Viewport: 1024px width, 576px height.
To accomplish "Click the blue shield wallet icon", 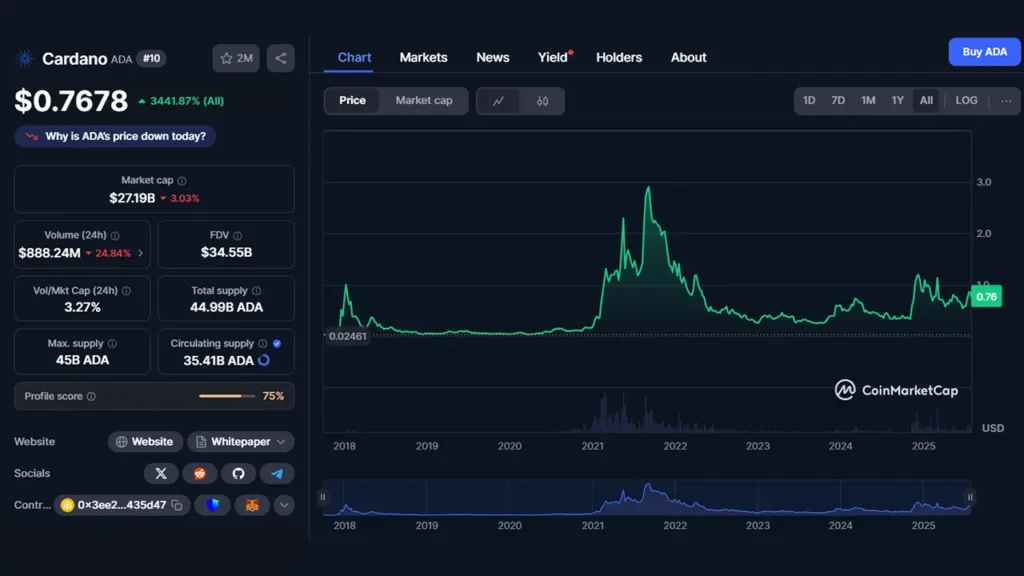I will pyautogui.click(x=213, y=505).
